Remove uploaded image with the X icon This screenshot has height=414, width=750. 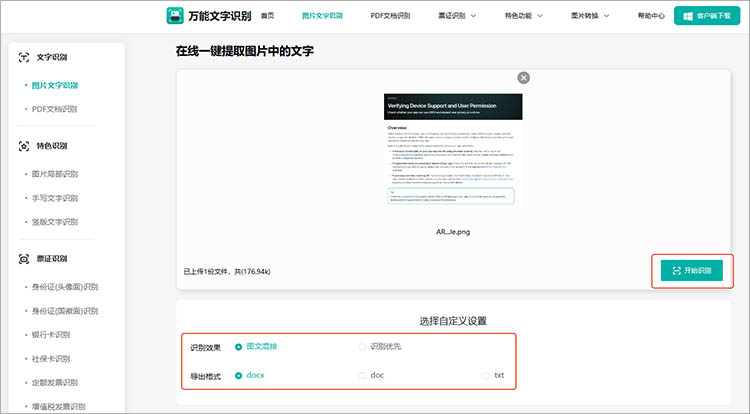[524, 78]
